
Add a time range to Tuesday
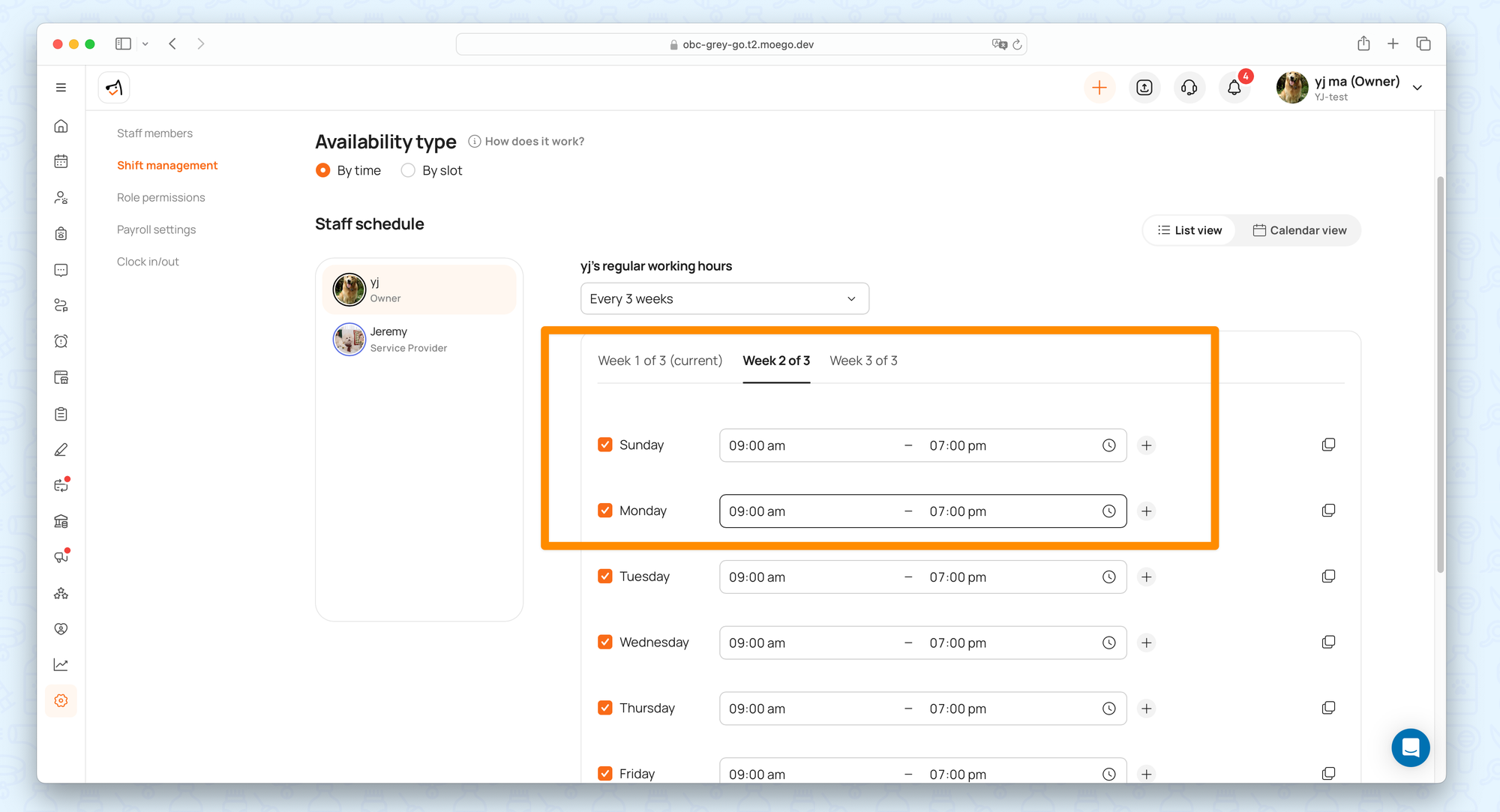1146,577
